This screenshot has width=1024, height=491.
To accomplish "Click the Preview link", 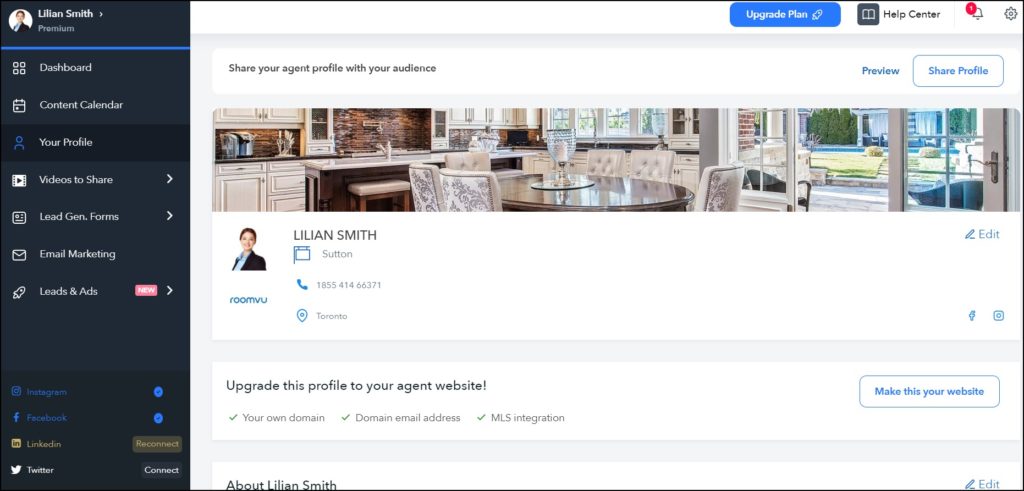I will [880, 71].
